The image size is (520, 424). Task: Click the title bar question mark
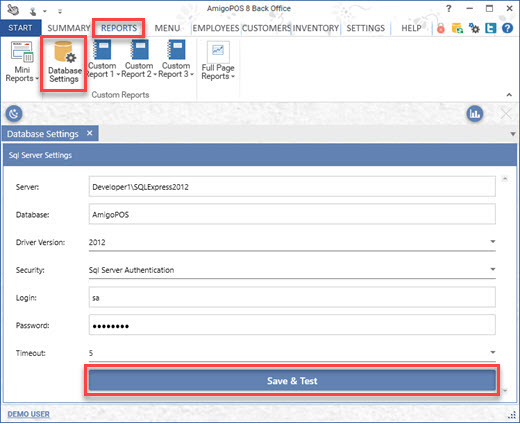[449, 9]
